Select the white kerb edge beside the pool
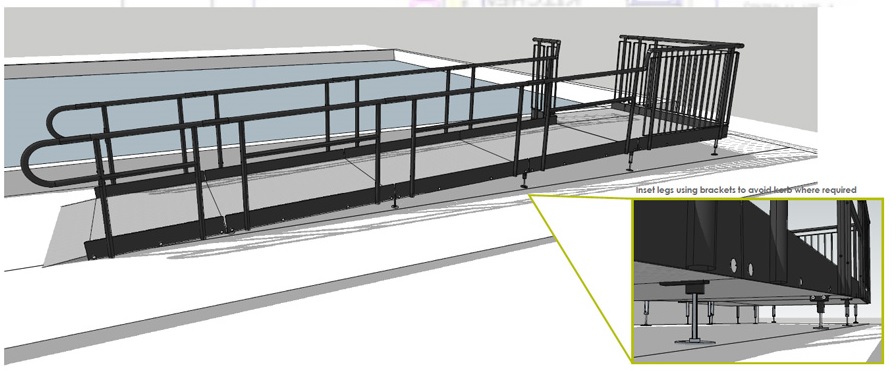 [x=200, y=54]
